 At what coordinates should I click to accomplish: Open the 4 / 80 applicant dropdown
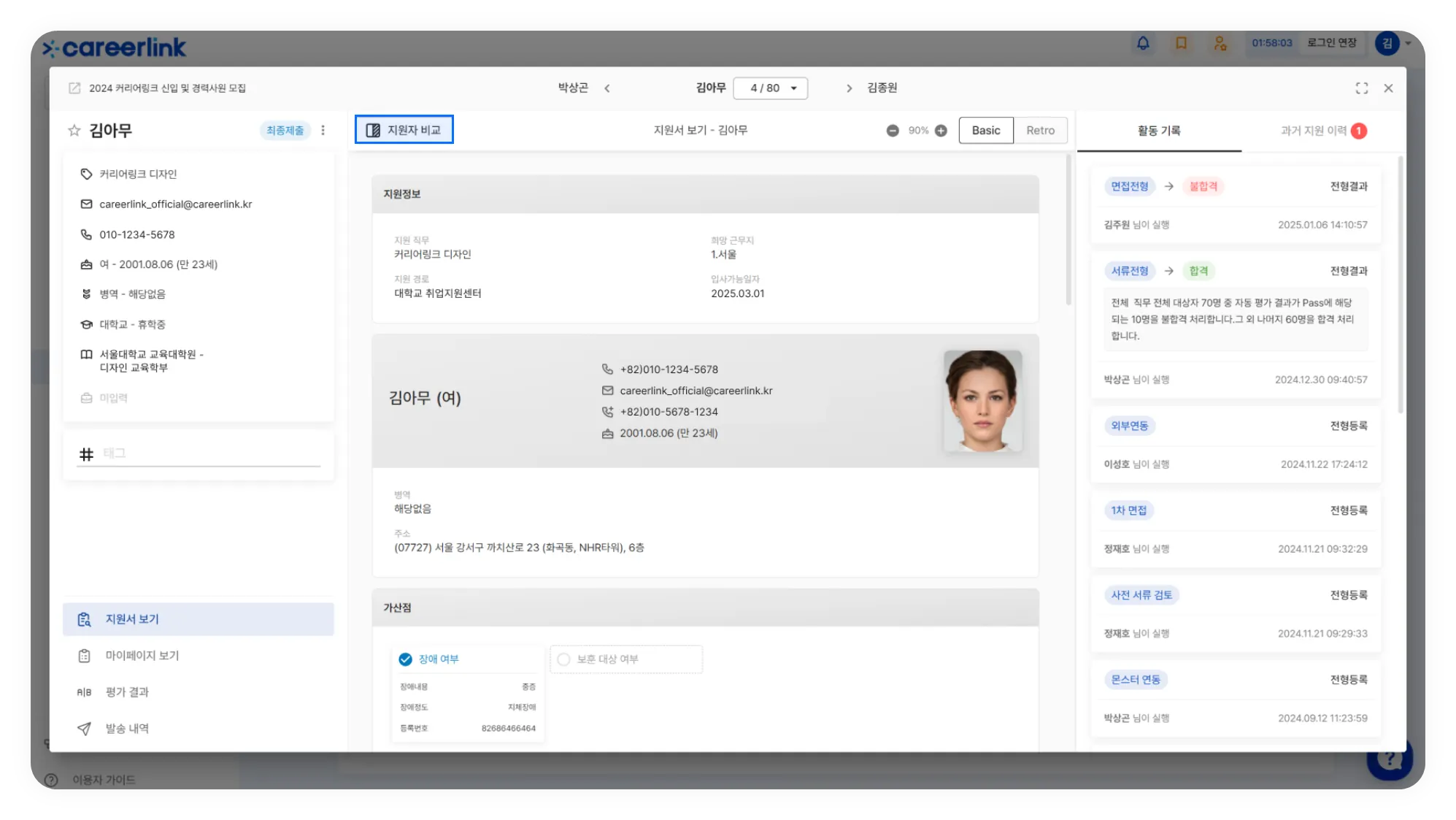[770, 88]
